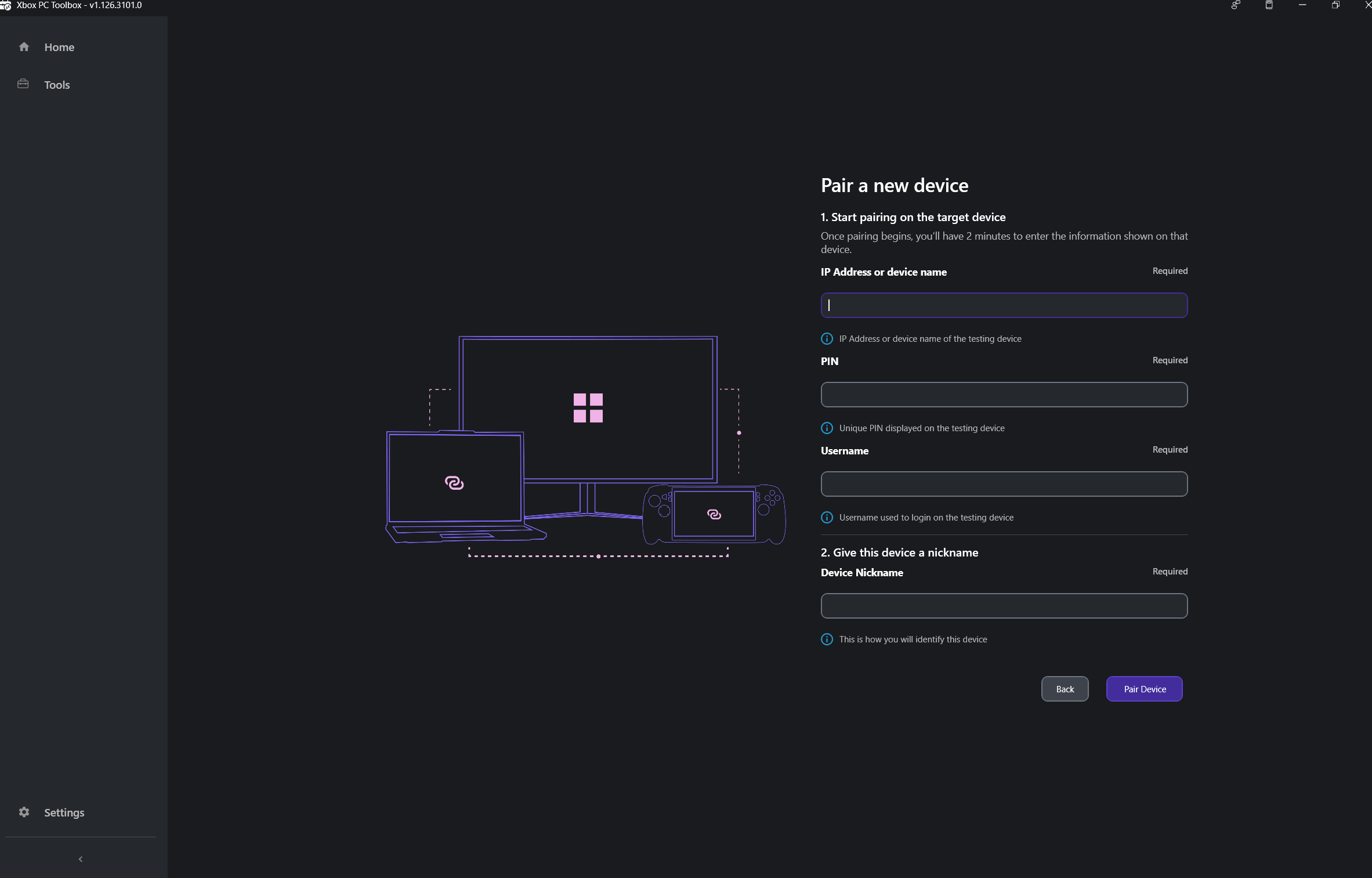Go back with the Back button

tap(1065, 689)
